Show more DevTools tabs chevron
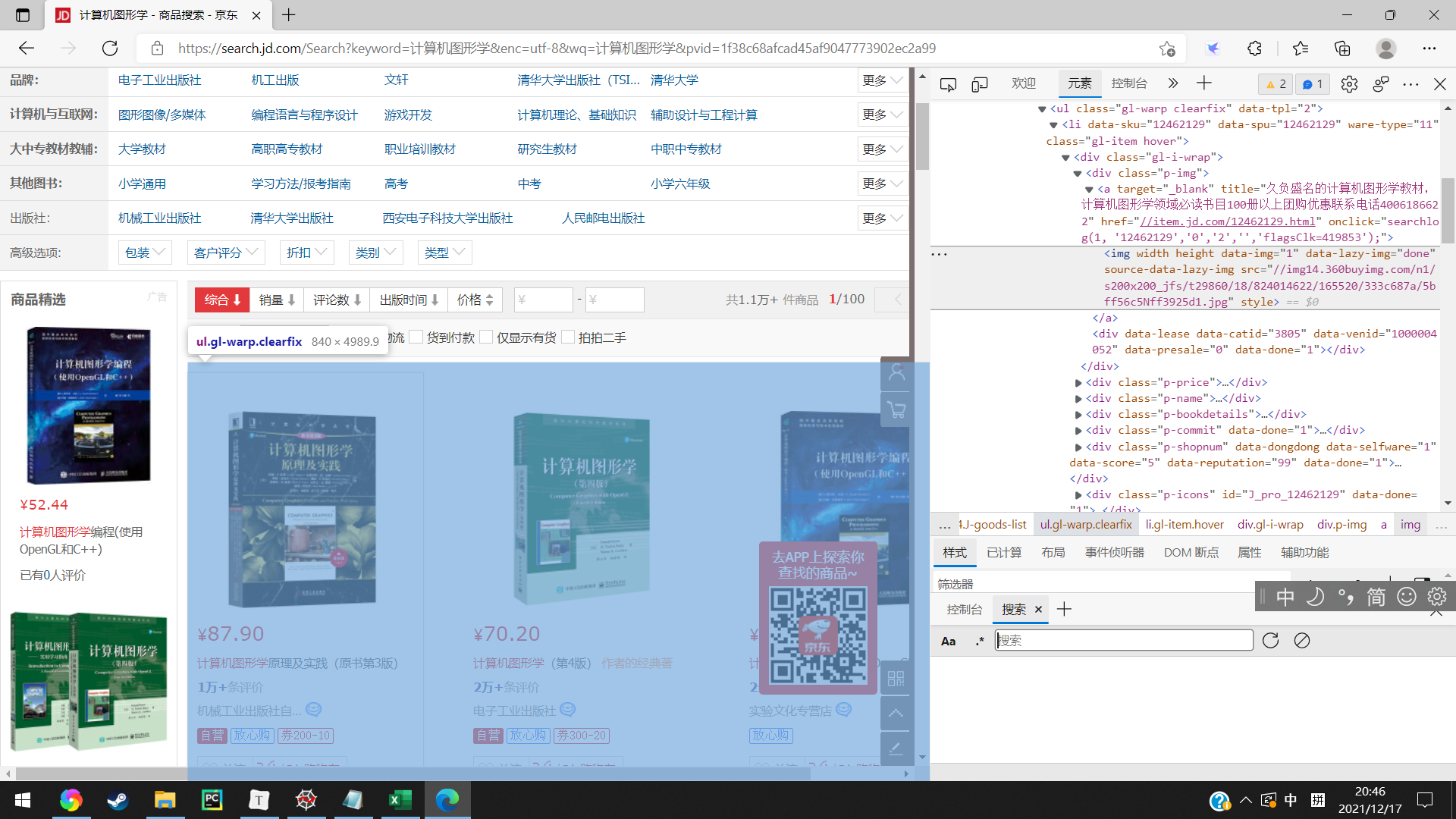This screenshot has height=819, width=1456. click(x=1173, y=83)
